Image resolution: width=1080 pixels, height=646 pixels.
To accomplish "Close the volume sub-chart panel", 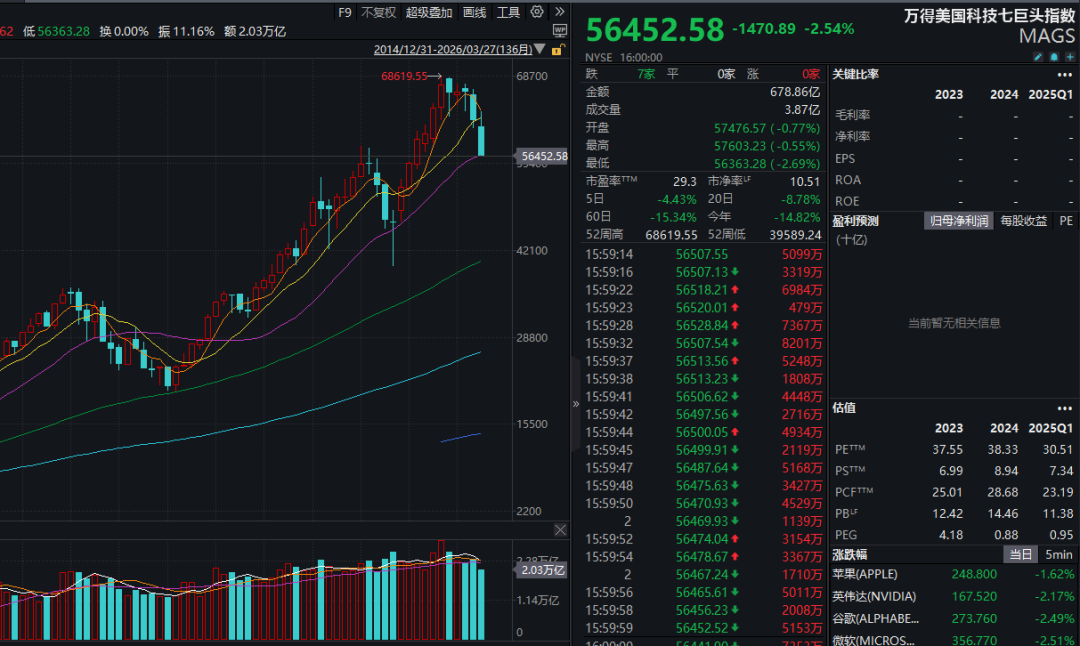I will (x=559, y=529).
